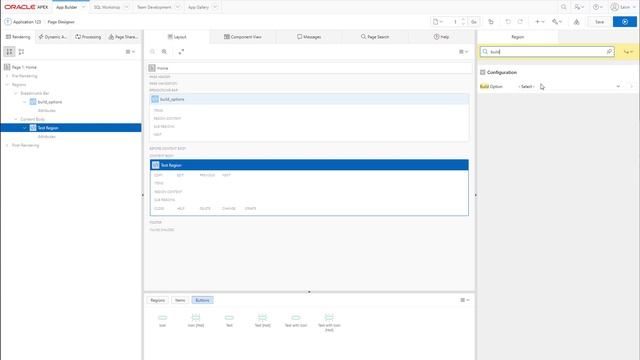The image size is (640, 360).
Task: Open the Help menu in the top bar
Action: click(x=598, y=7)
